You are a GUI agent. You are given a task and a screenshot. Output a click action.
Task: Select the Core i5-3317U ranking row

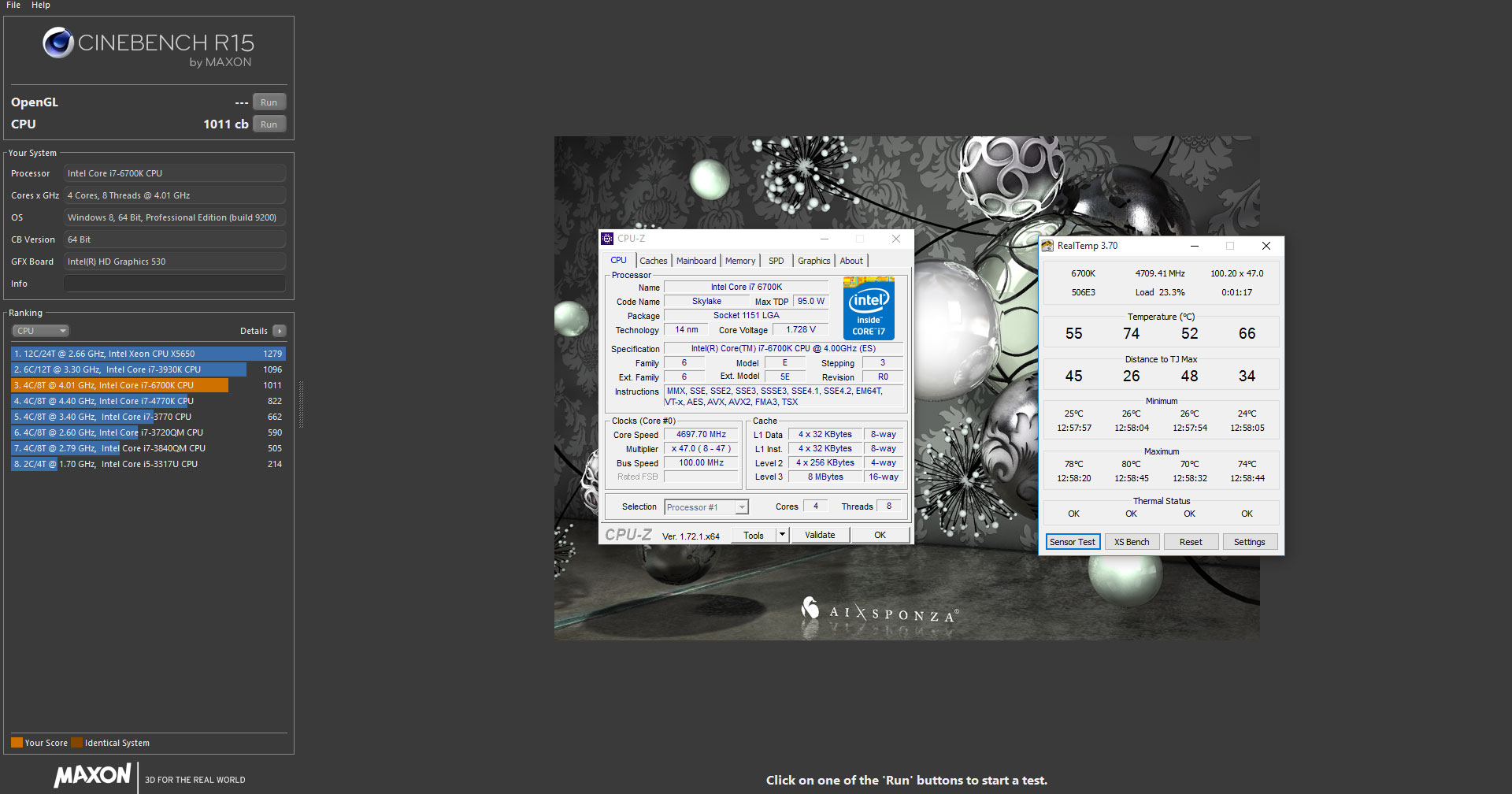click(x=148, y=464)
